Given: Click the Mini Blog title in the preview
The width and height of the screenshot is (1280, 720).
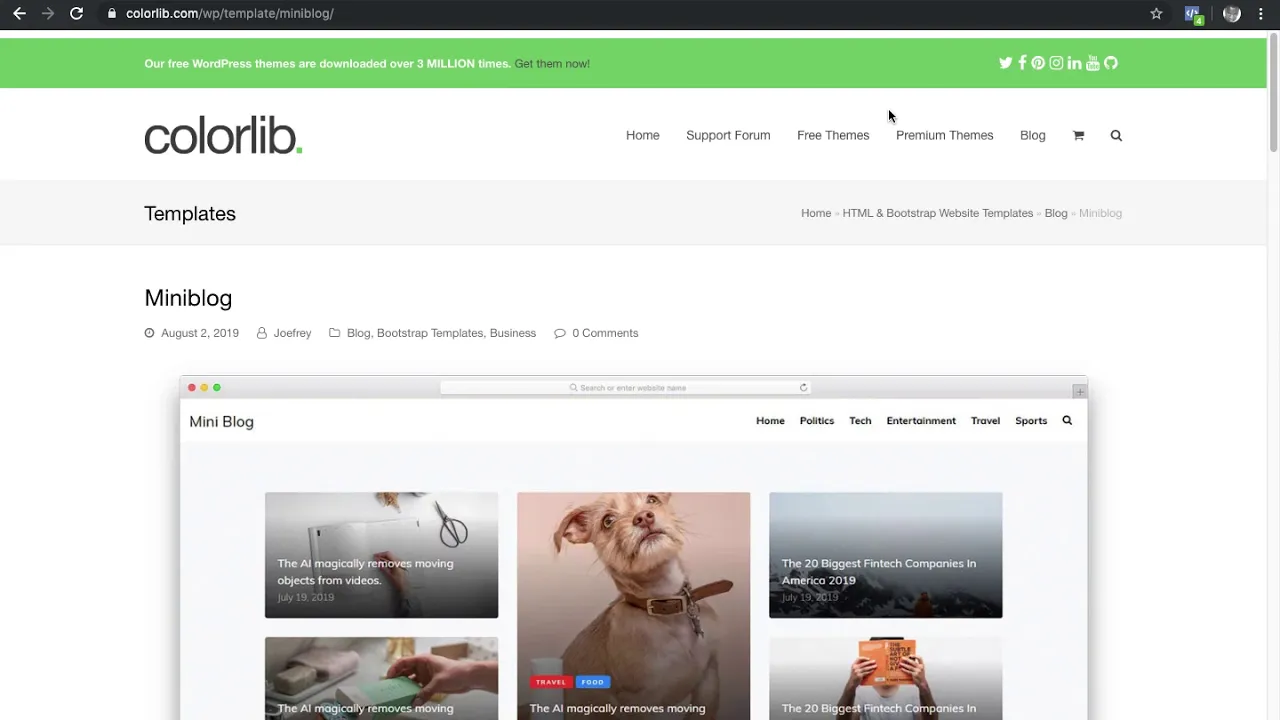Looking at the screenshot, I should pos(221,421).
